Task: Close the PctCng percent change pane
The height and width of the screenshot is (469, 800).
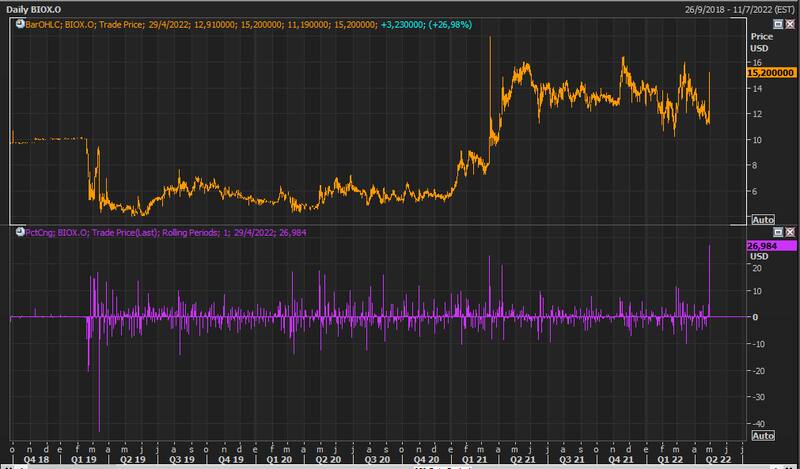Action: [790, 232]
